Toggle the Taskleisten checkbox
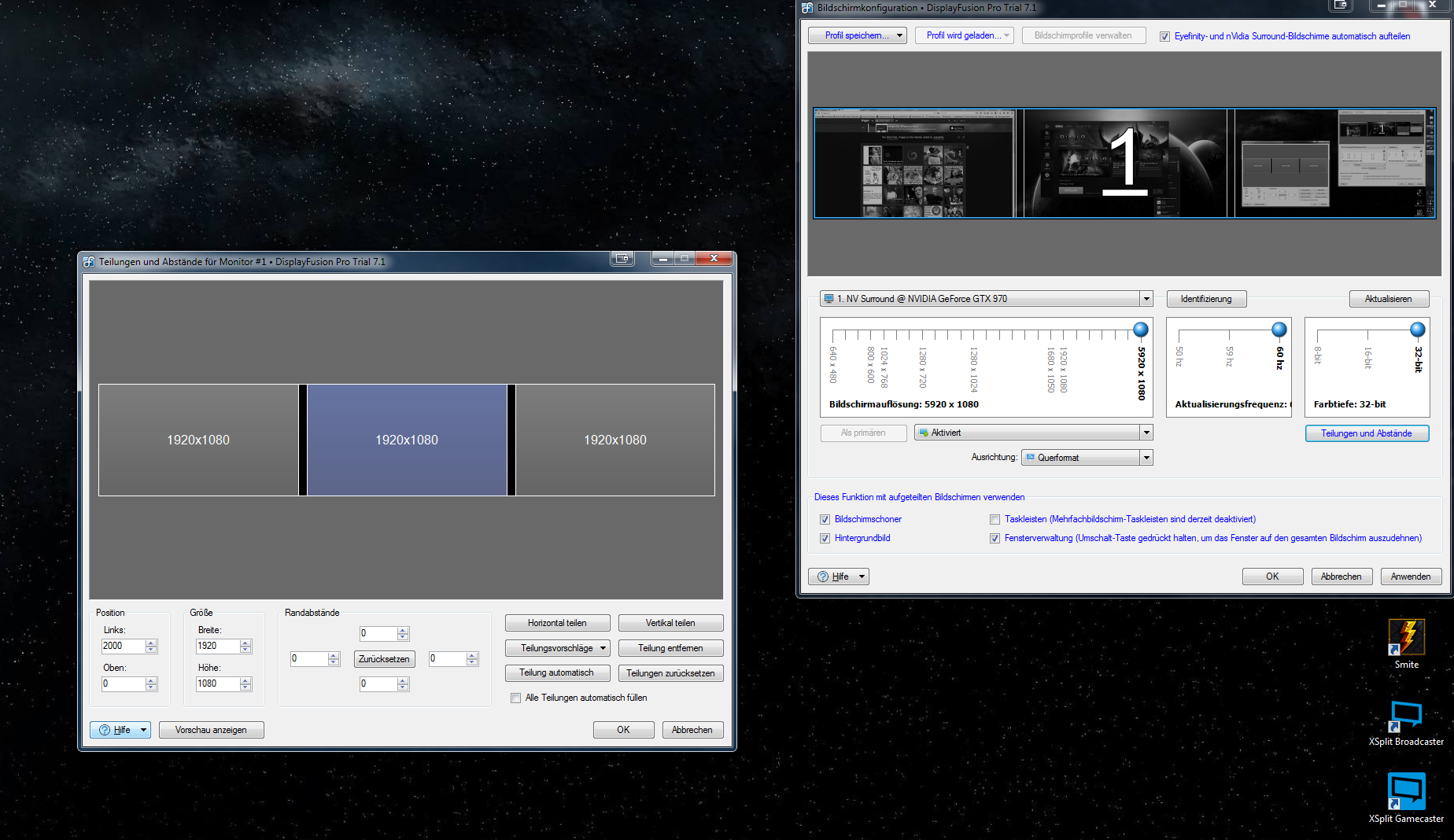Screen dimensions: 1454x840 click(995, 519)
